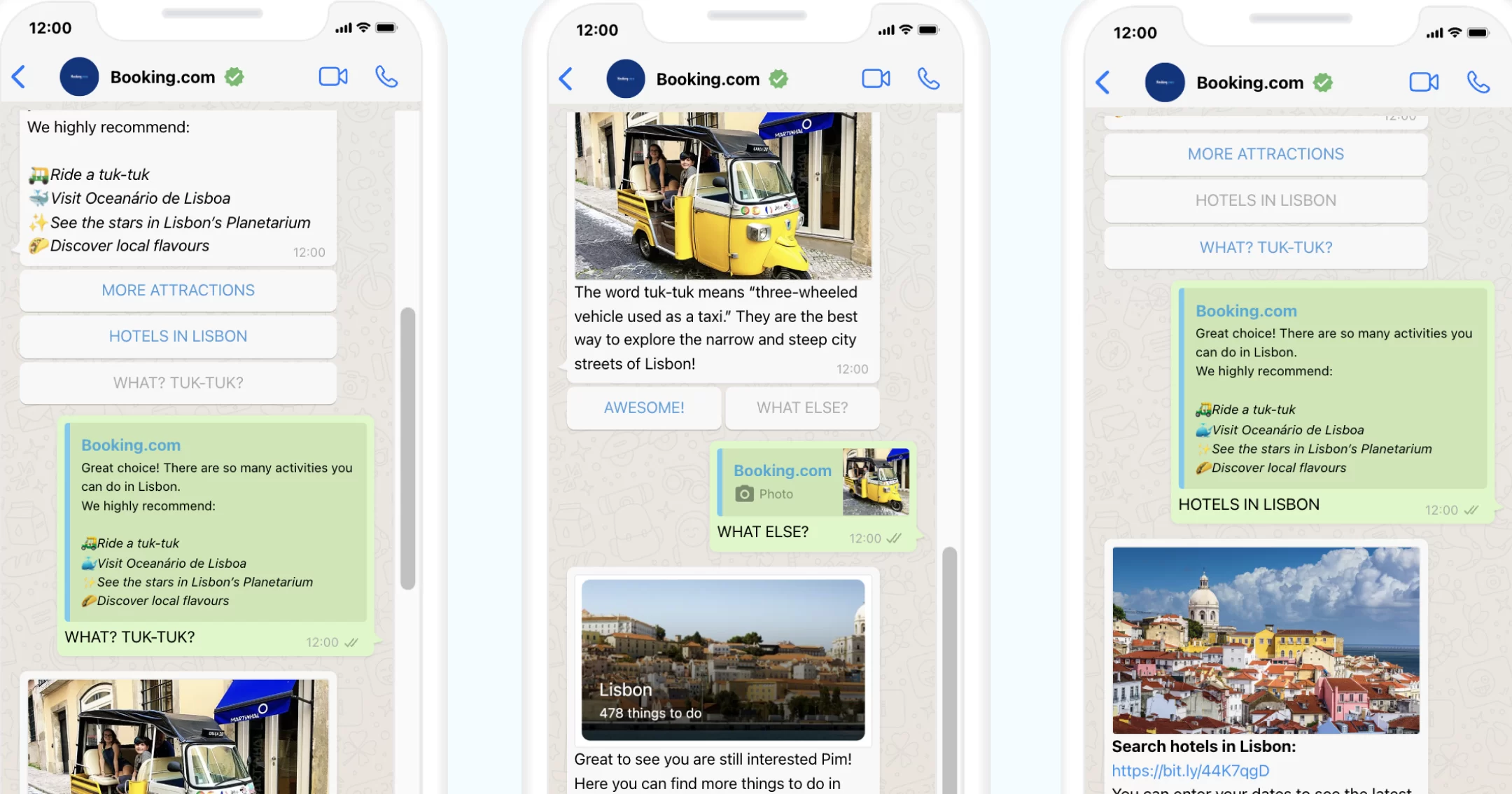Open Booking.com avatar in the left phone
Viewport: 1512px width, 794px height.
[79, 76]
